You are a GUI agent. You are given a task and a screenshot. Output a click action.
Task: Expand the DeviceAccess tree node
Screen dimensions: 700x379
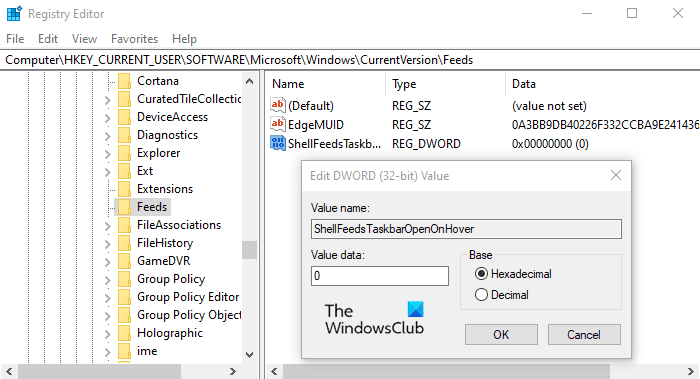click(x=108, y=118)
